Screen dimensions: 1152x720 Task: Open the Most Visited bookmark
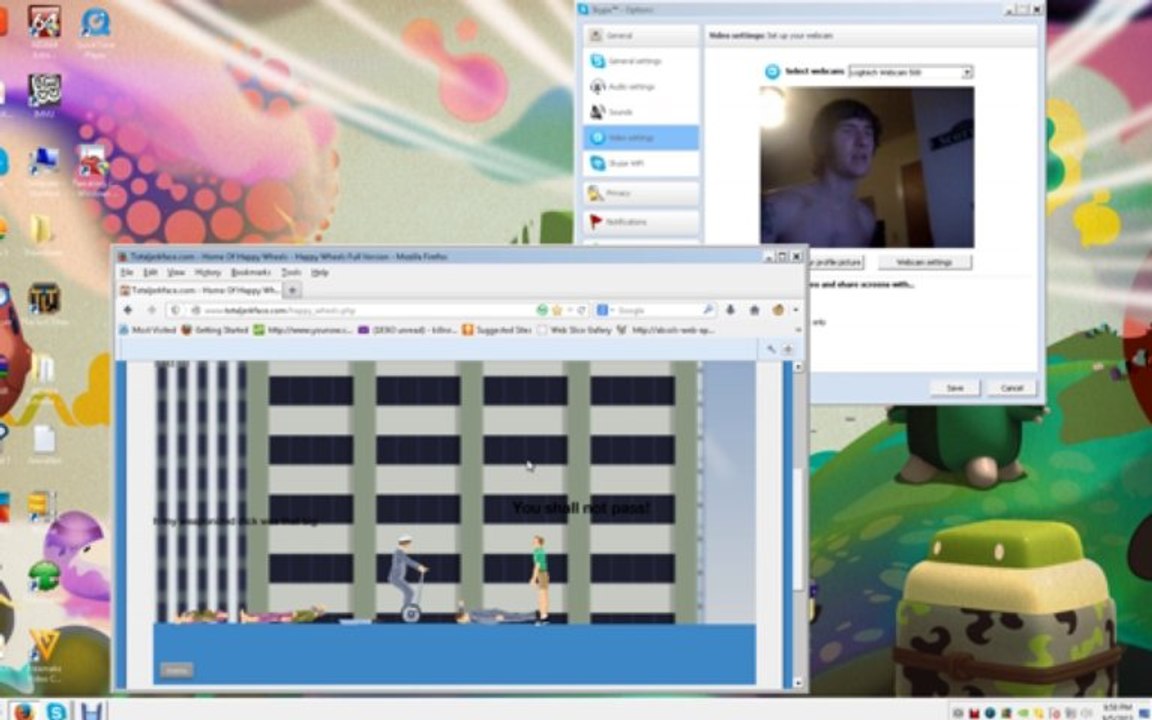tap(148, 331)
